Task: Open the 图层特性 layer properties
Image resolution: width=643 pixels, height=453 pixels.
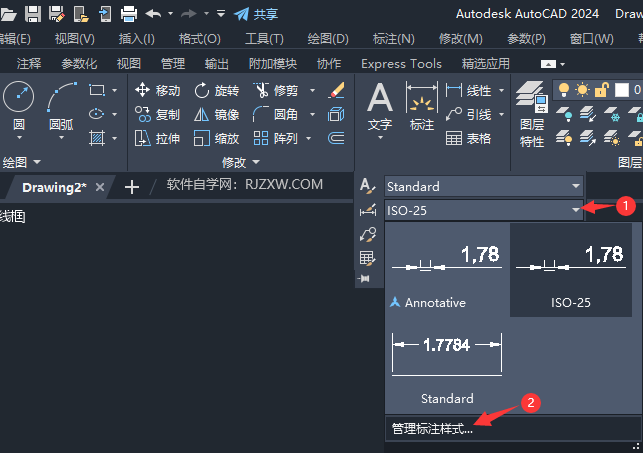Action: tap(532, 115)
